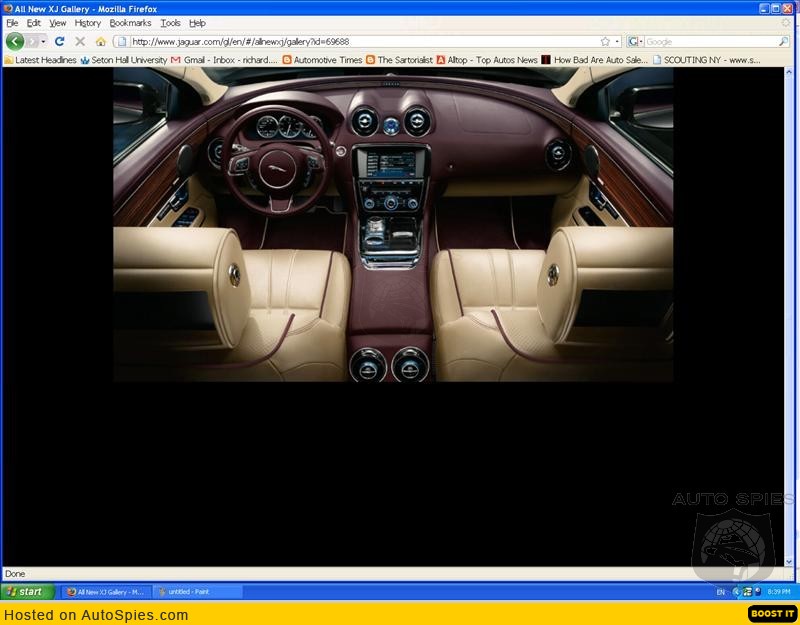Click the page scrollbar down arrow
This screenshot has width=800, height=625.
coord(789,561)
